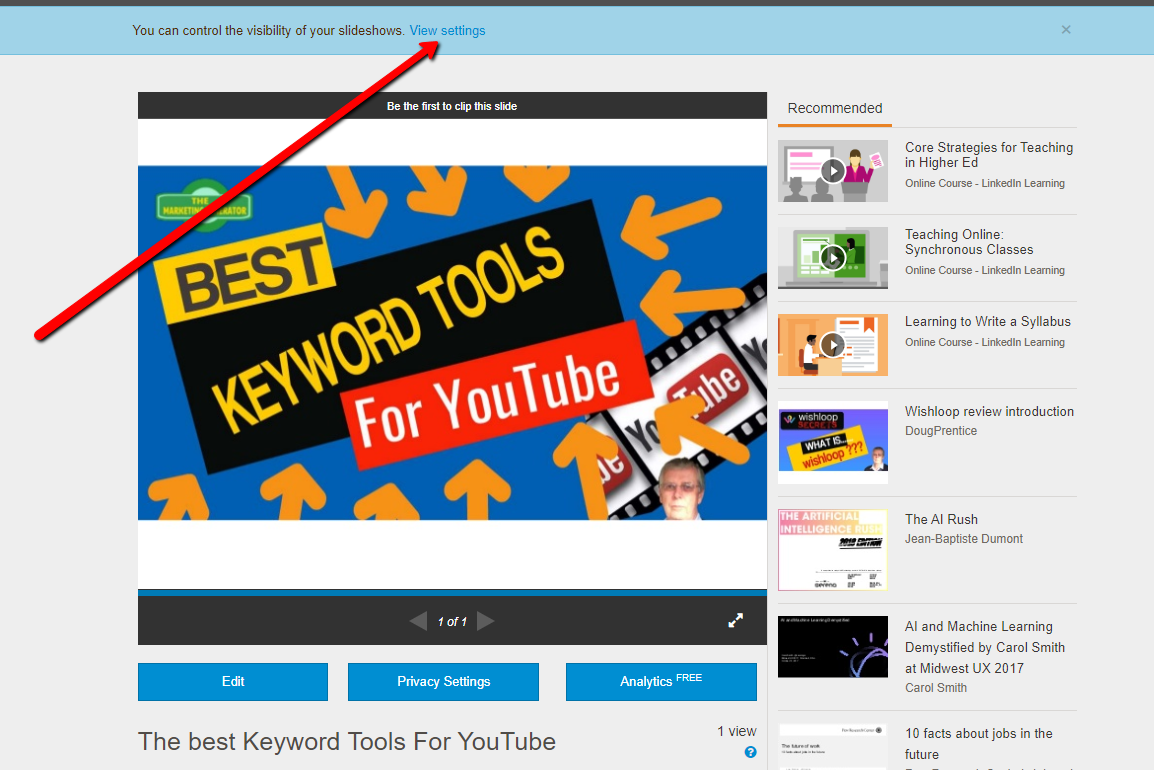Open Learning to Write a Syllabus link
The width and height of the screenshot is (1154, 770).
tap(988, 322)
